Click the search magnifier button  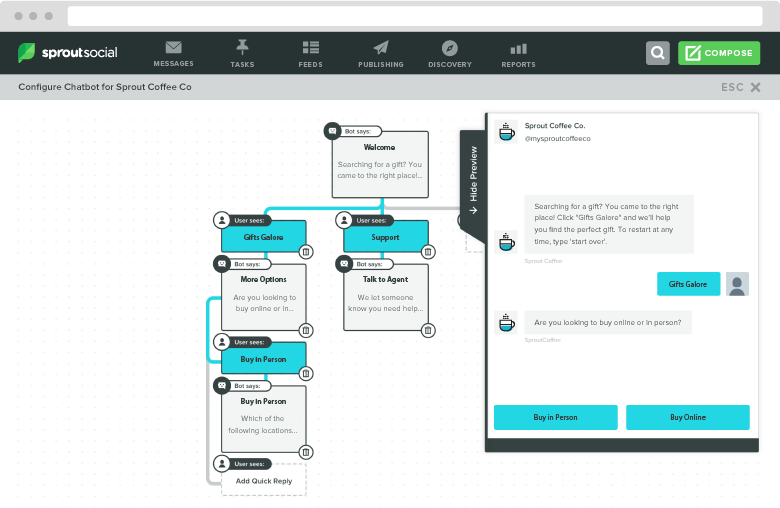tap(658, 53)
